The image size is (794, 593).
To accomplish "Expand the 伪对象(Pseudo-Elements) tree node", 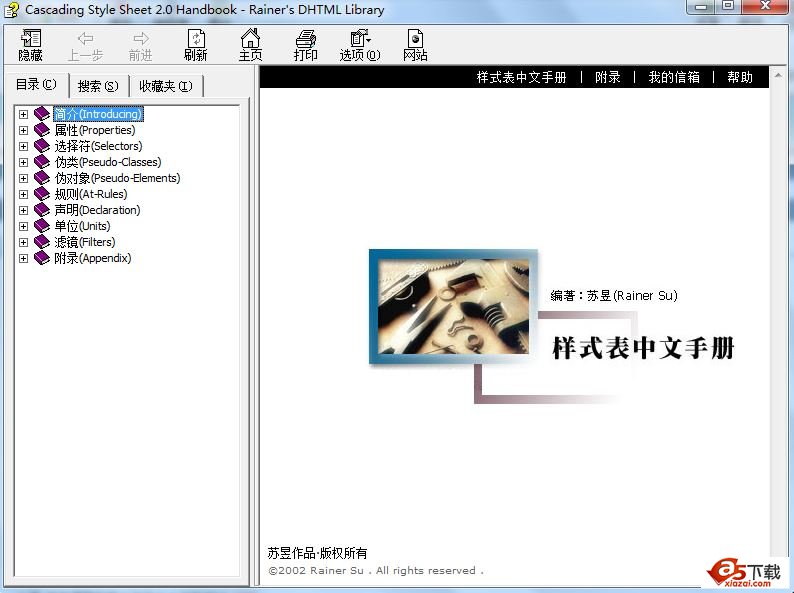I will point(23,179).
